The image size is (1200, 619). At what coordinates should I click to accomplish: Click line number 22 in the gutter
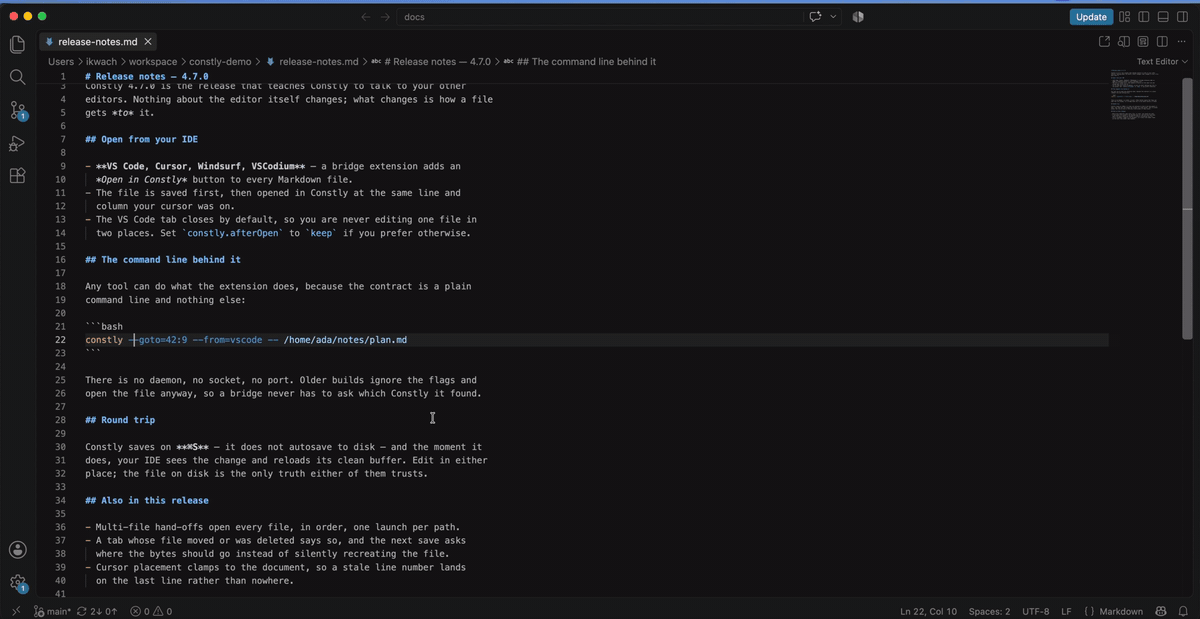(x=60, y=340)
